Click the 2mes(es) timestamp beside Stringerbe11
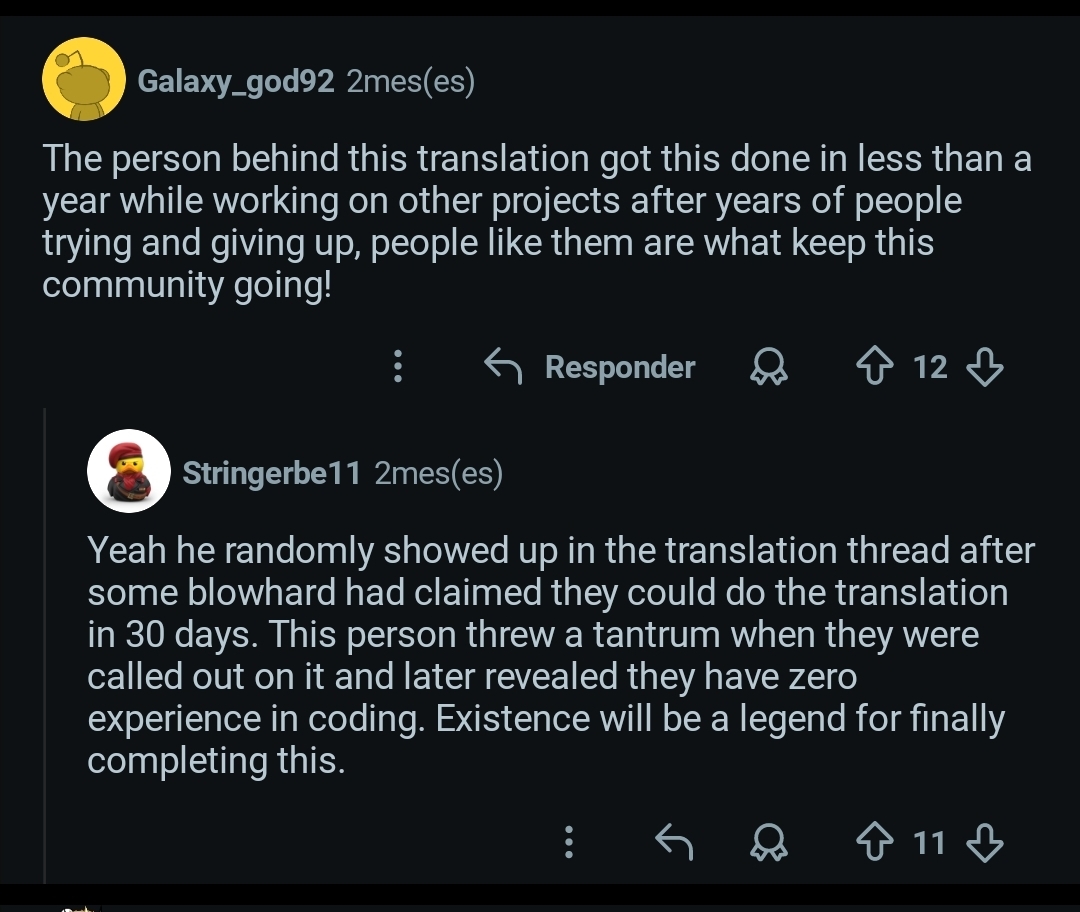 click(x=438, y=473)
